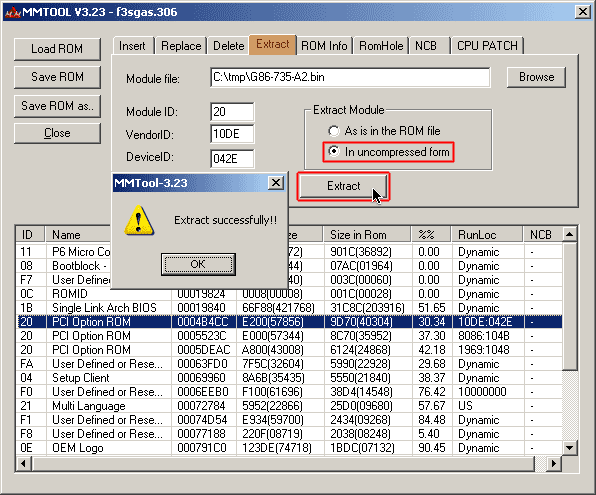Click the ID column header
Screen dimensions: 596x495
point(30,235)
